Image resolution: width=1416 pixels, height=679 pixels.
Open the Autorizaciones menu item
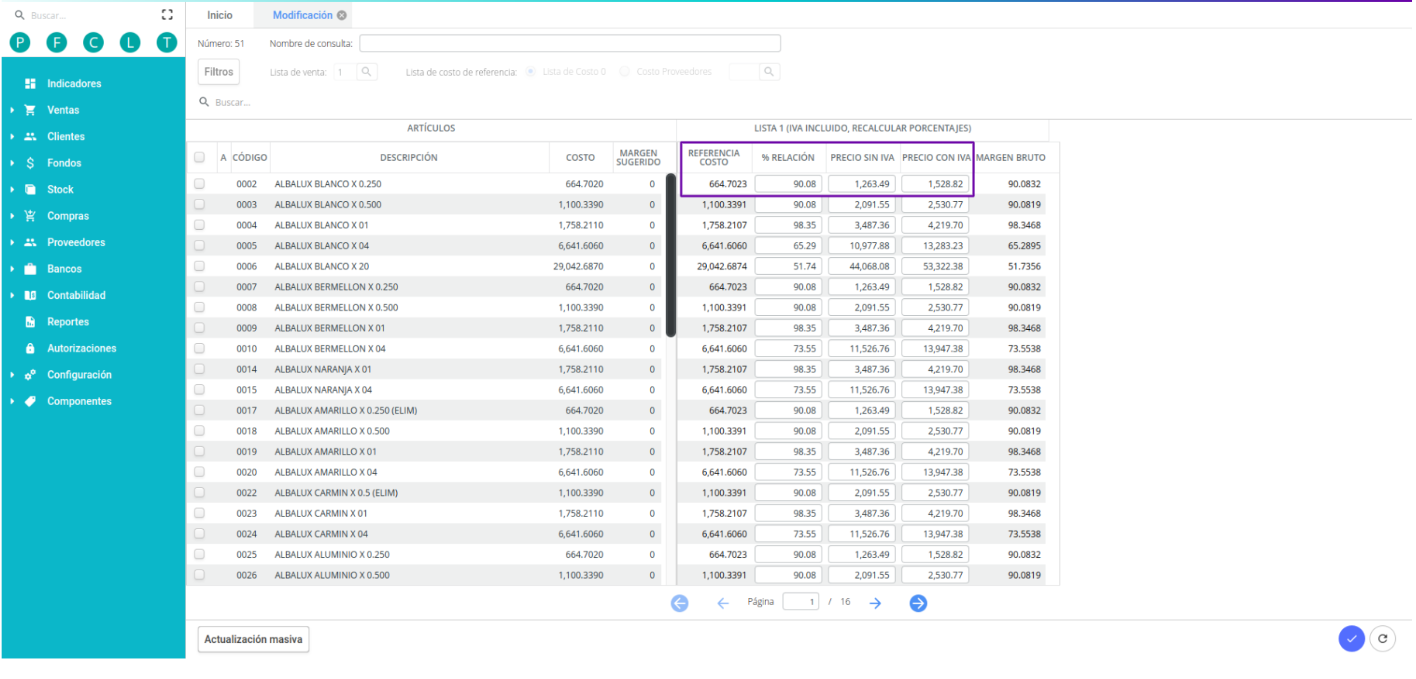pyautogui.click(x=82, y=349)
